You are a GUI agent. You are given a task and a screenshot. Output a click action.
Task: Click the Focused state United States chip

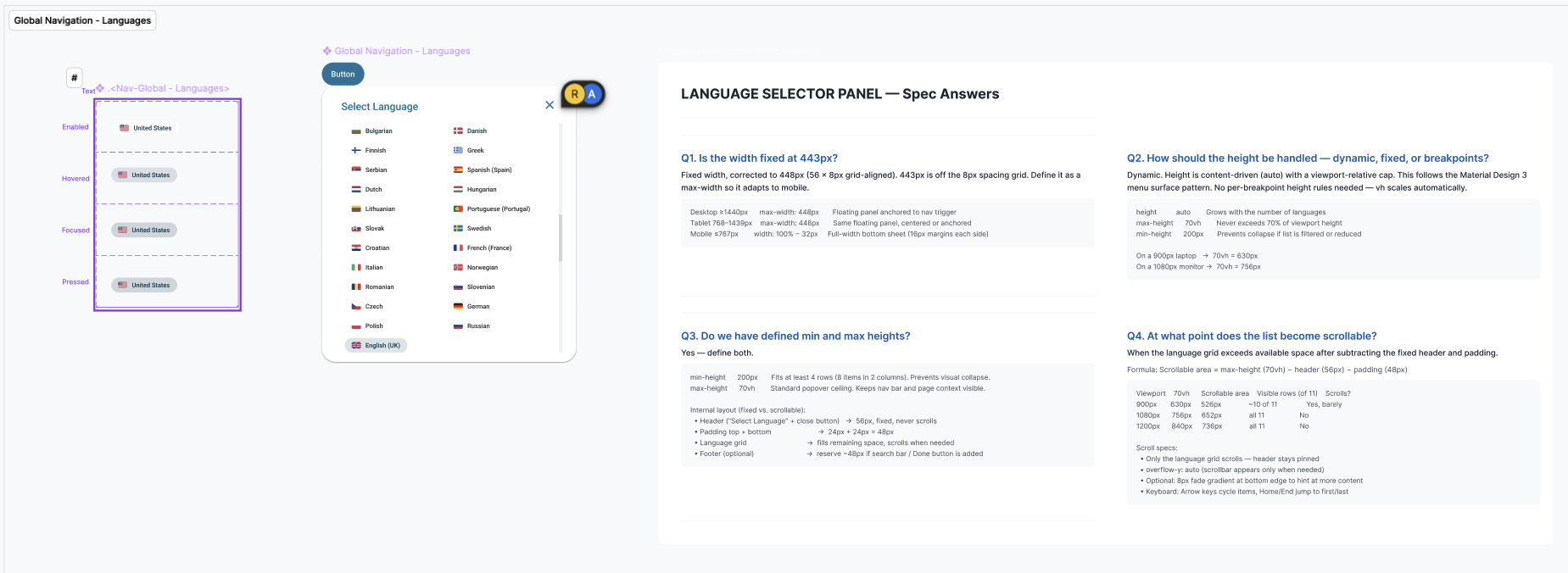tap(144, 231)
